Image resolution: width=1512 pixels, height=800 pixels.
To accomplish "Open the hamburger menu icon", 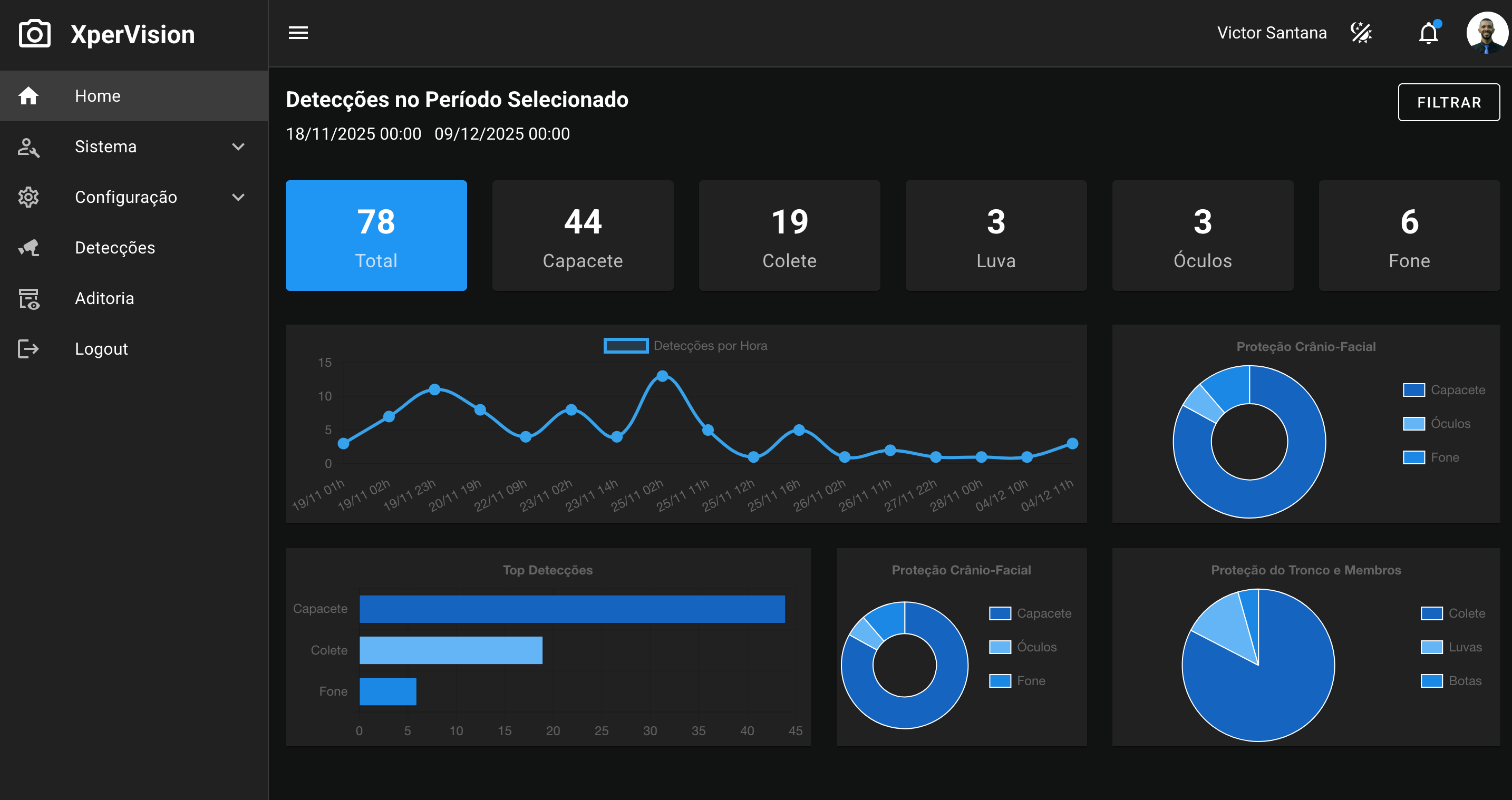I will pos(298,33).
